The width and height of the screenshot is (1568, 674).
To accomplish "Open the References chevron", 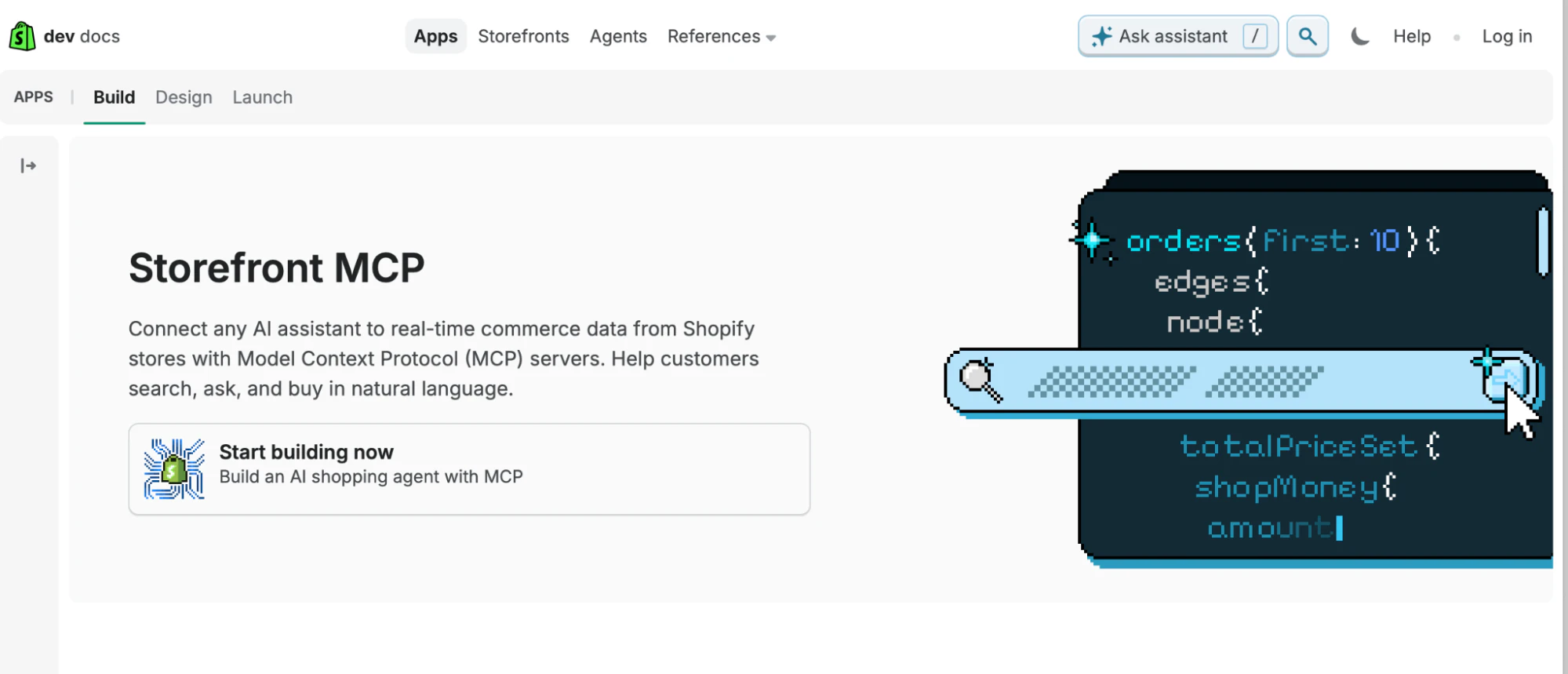I will [772, 38].
